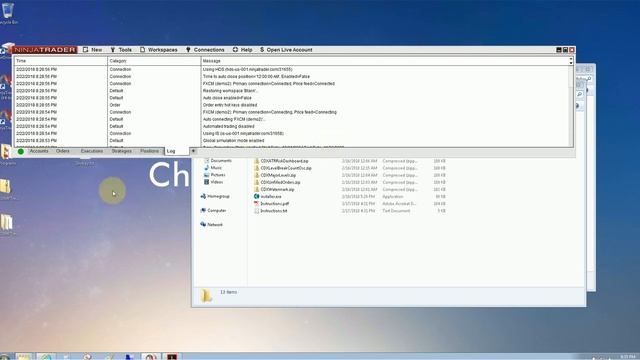Open the New menu in NinjaTrader
The width and height of the screenshot is (640, 360).
pyautogui.click(x=93, y=50)
